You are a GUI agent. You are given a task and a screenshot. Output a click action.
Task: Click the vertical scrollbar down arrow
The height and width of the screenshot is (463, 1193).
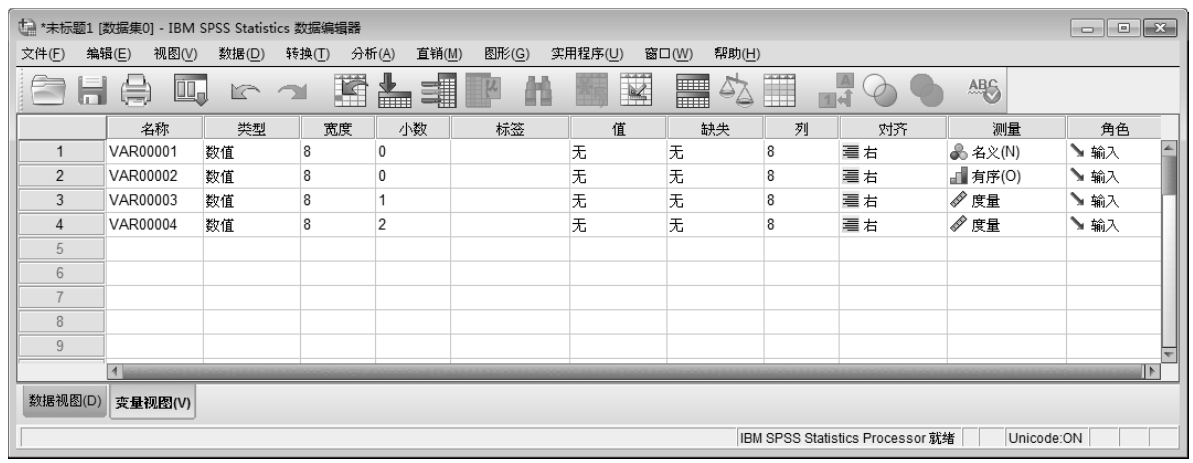click(1169, 356)
